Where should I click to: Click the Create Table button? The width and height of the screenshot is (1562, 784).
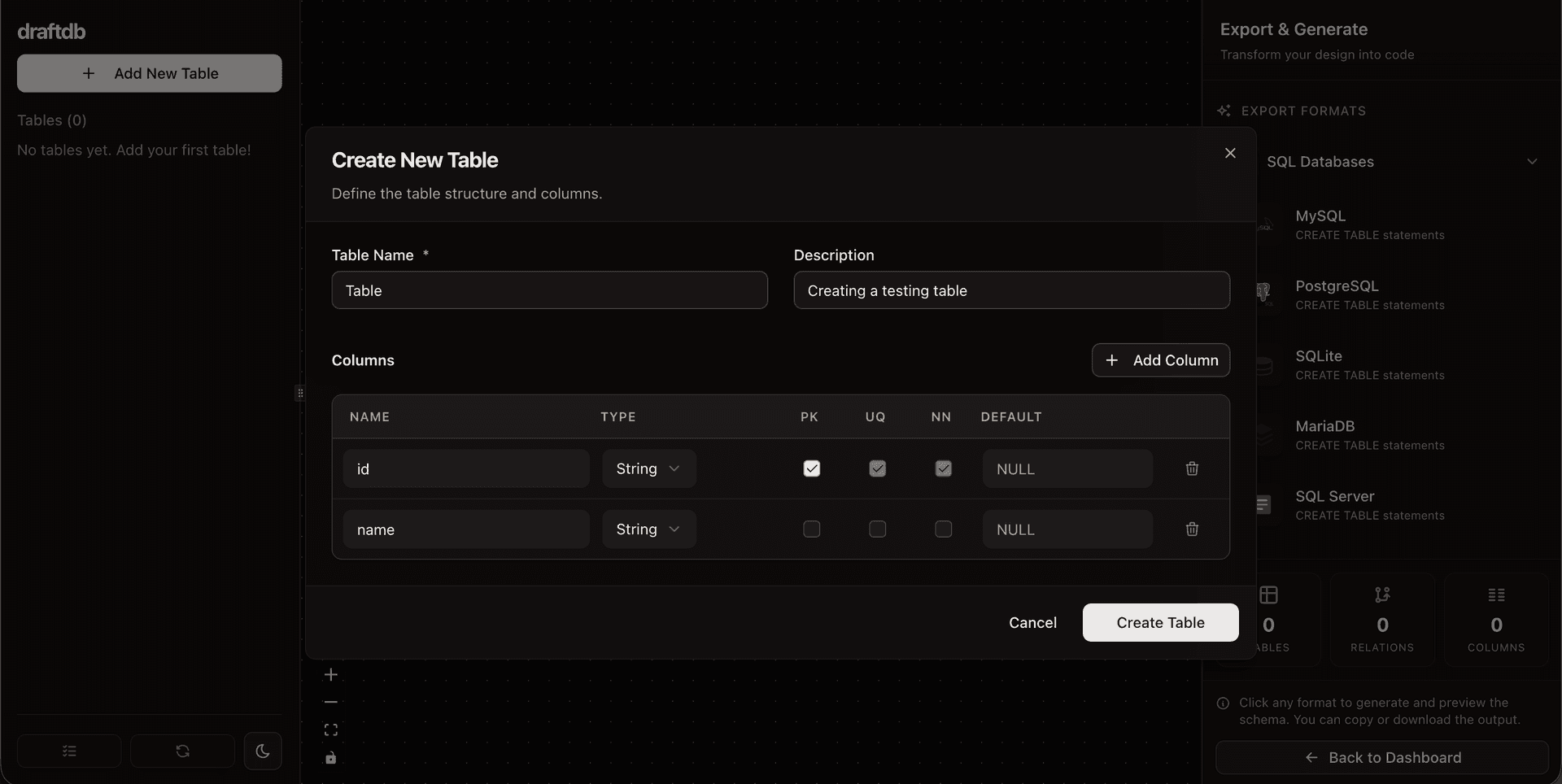pos(1160,622)
